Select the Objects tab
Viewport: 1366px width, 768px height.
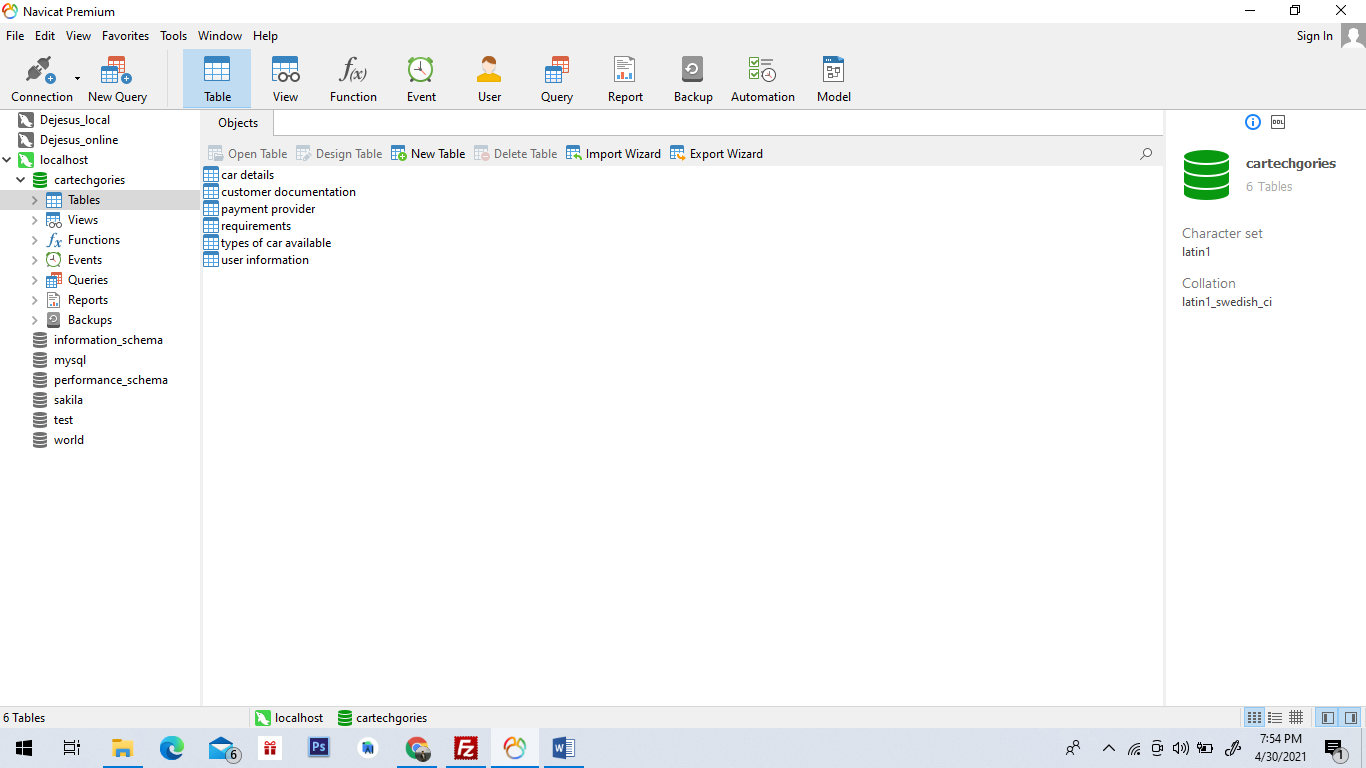(238, 123)
